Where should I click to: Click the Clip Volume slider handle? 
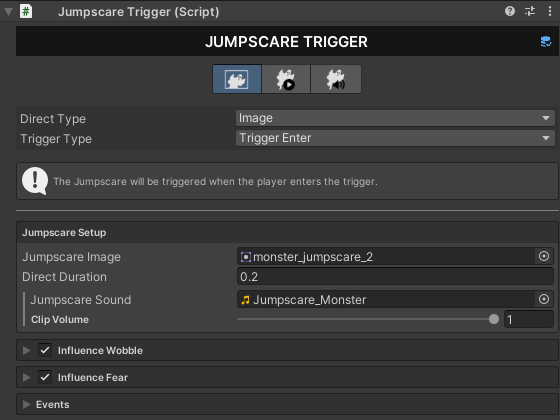pos(494,319)
